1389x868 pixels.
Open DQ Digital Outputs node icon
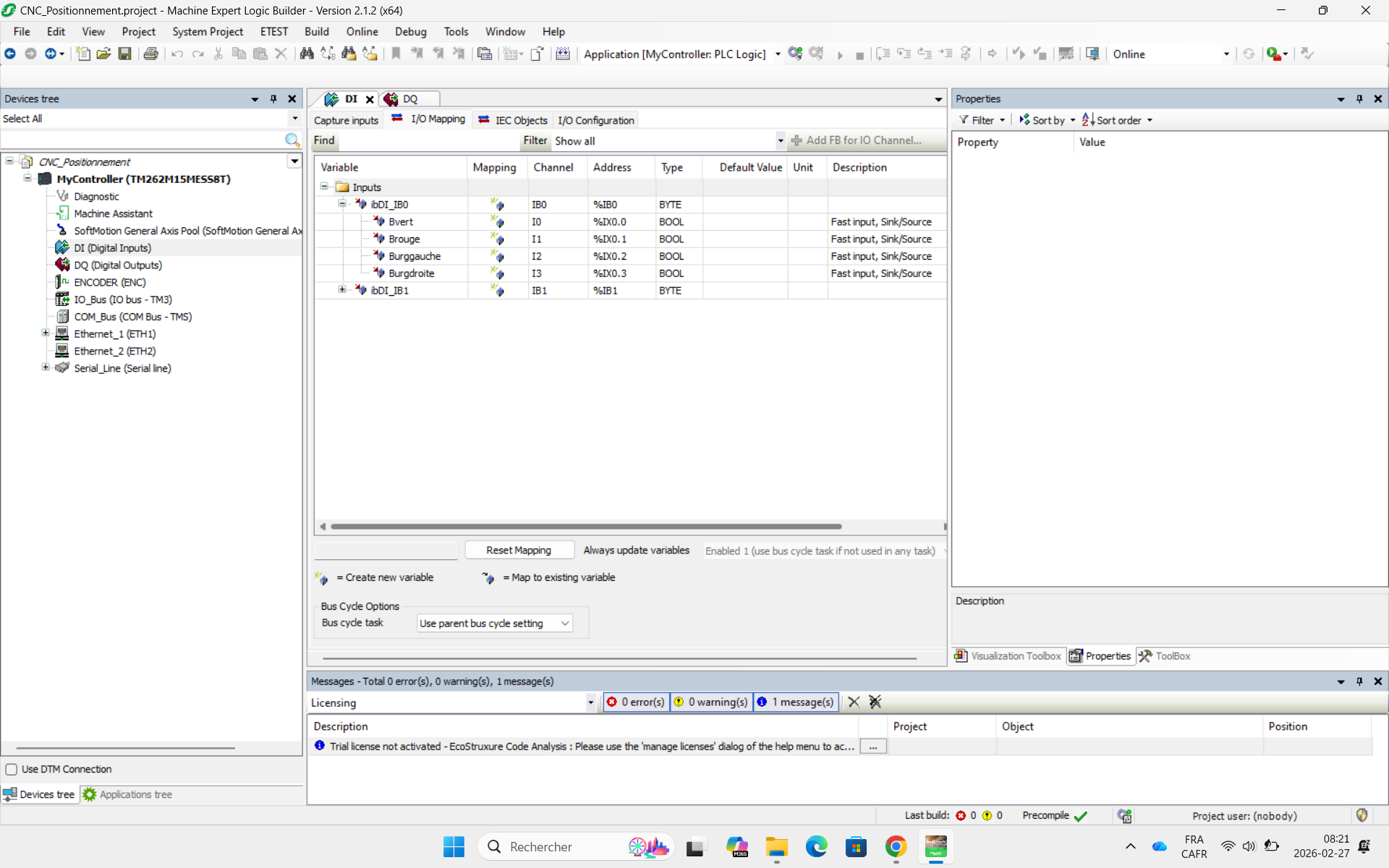pos(63,265)
